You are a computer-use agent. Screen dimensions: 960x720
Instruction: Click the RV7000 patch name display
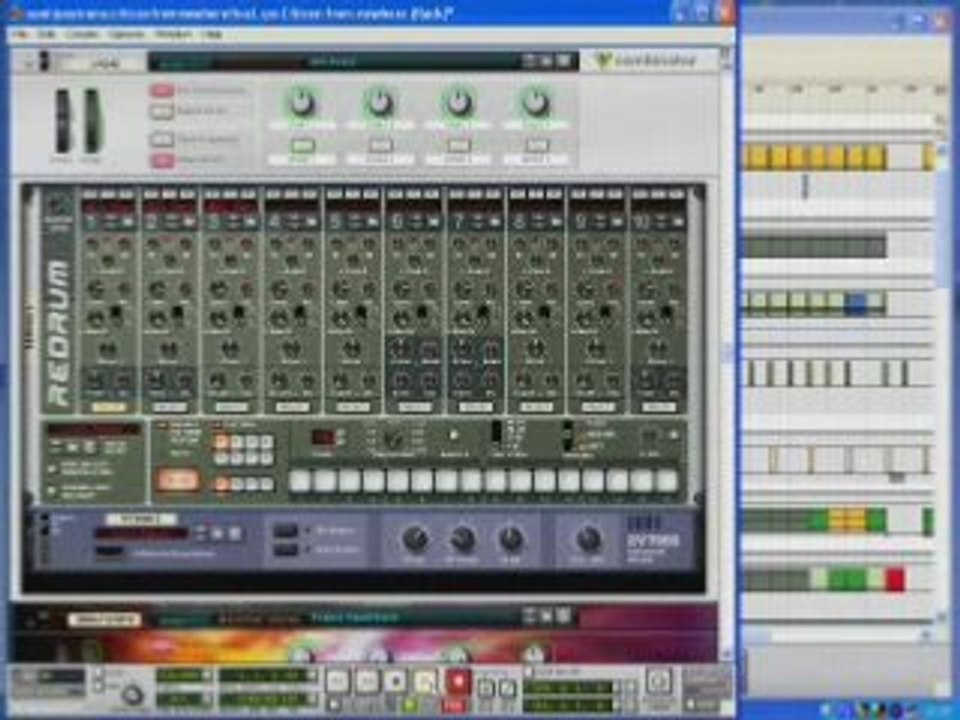[x=141, y=534]
